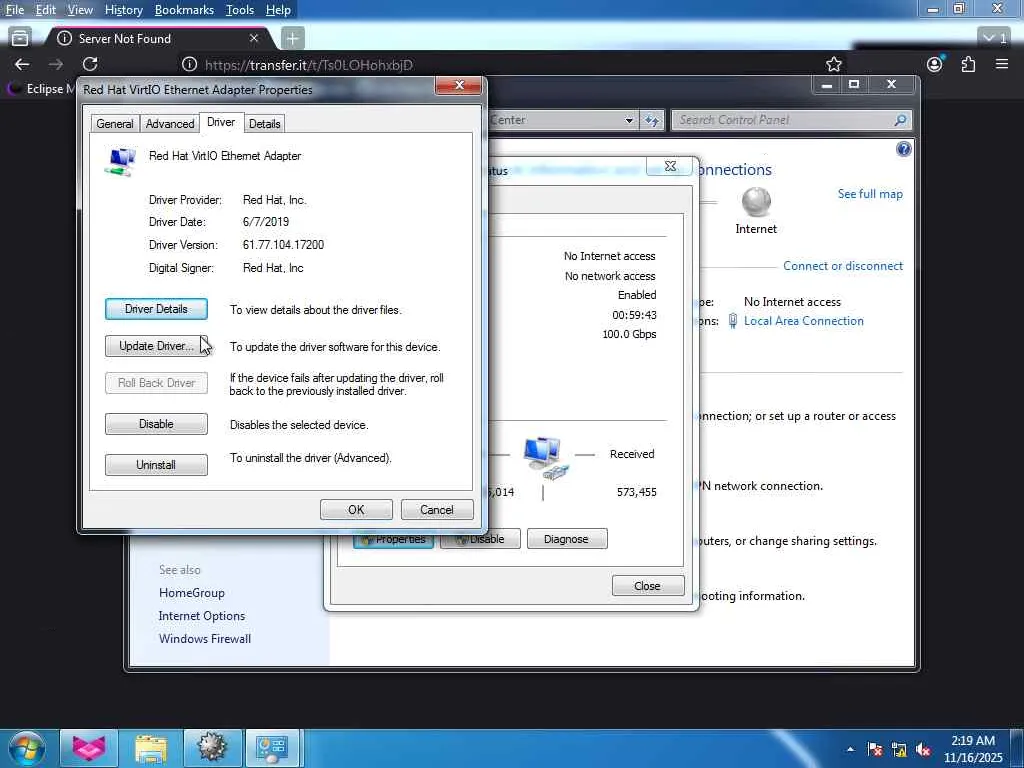Viewport: 1024px width, 768px height.
Task: Cancel the adapter properties dialog
Action: [437, 509]
